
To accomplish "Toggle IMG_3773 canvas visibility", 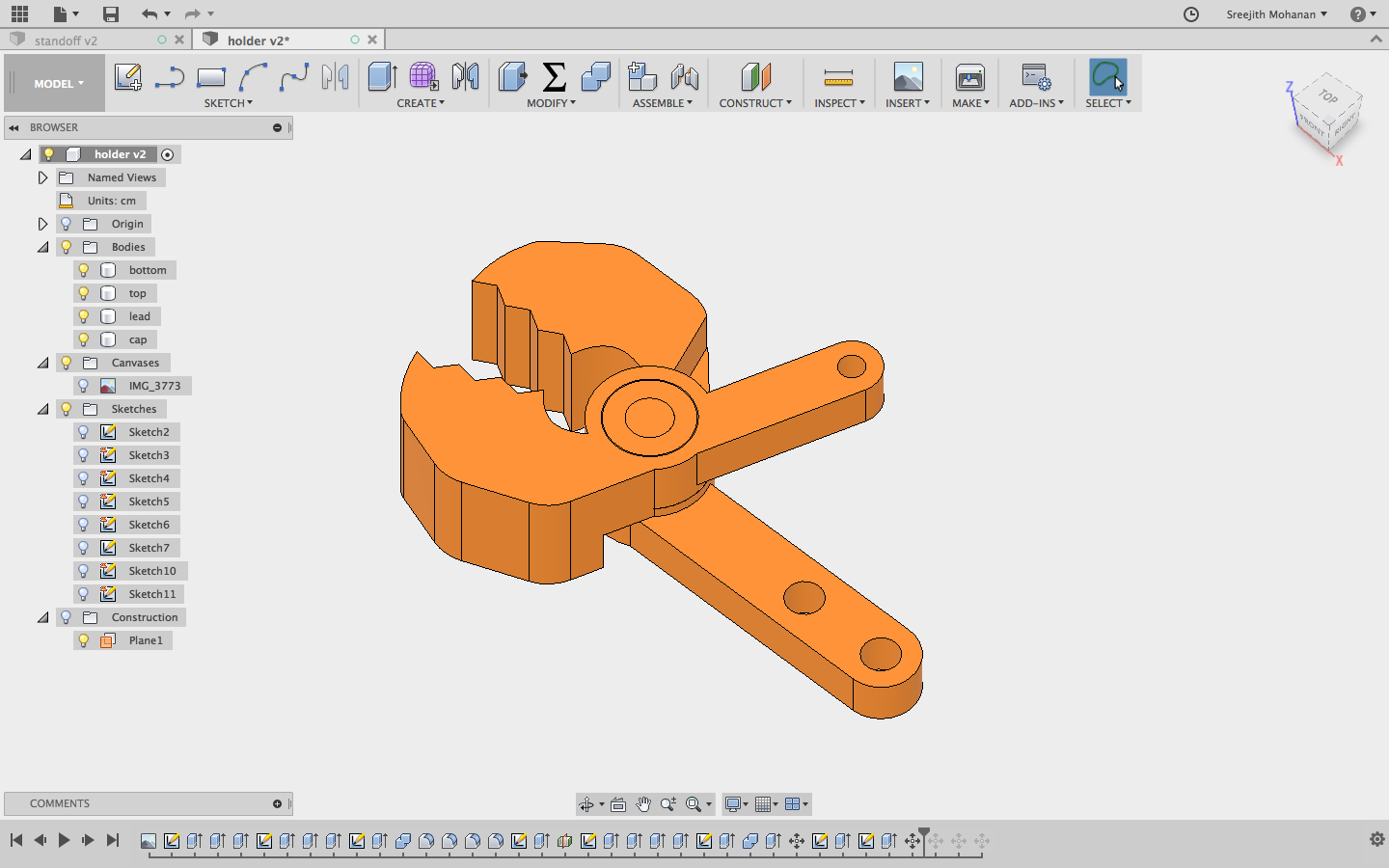I will [x=84, y=386].
